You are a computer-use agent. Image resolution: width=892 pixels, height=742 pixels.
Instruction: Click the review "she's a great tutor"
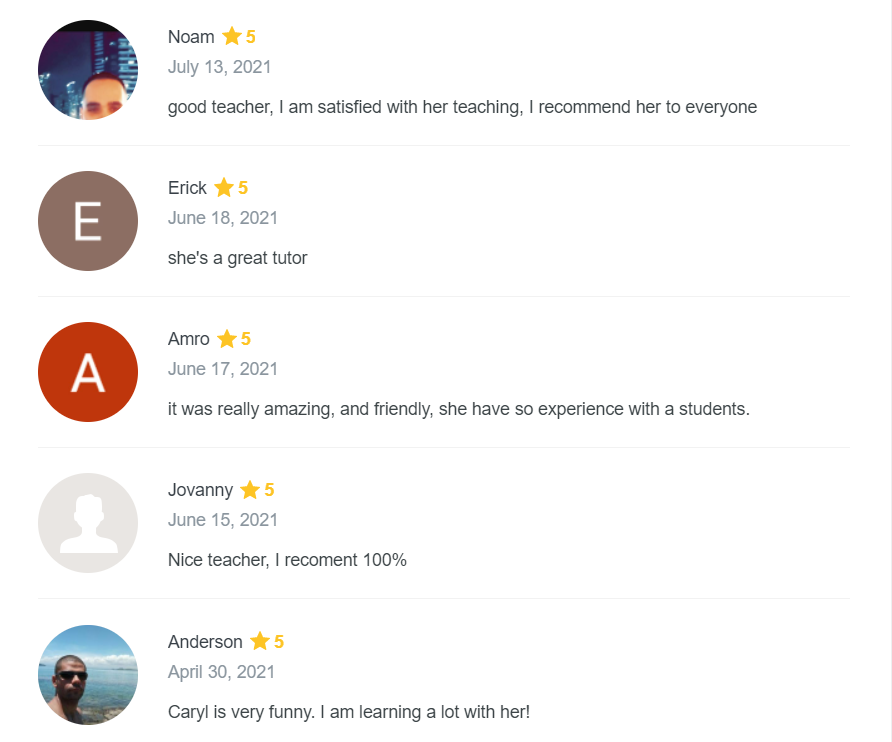[x=238, y=258]
